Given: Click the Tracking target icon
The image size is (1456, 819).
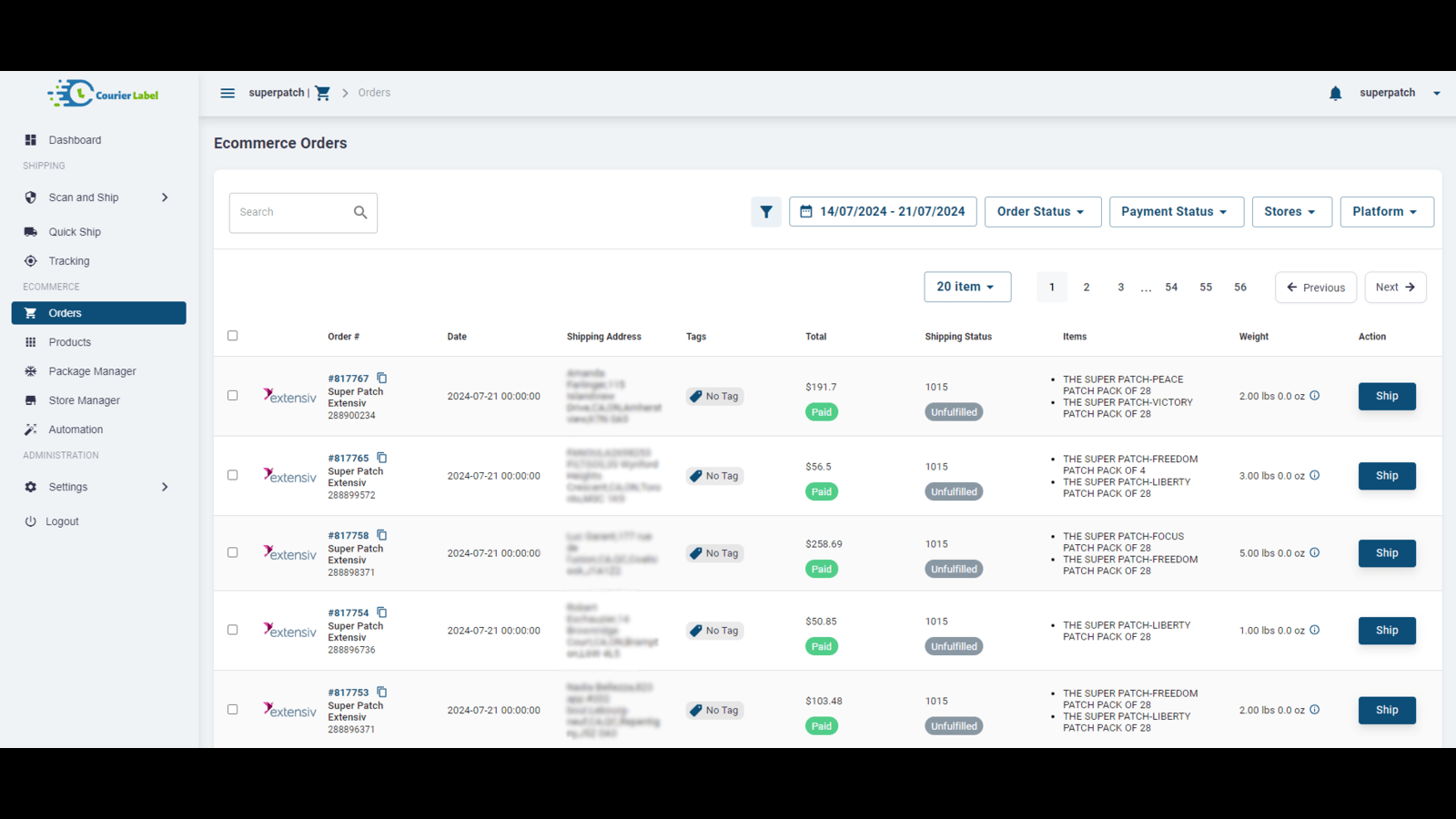Looking at the screenshot, I should [31, 261].
